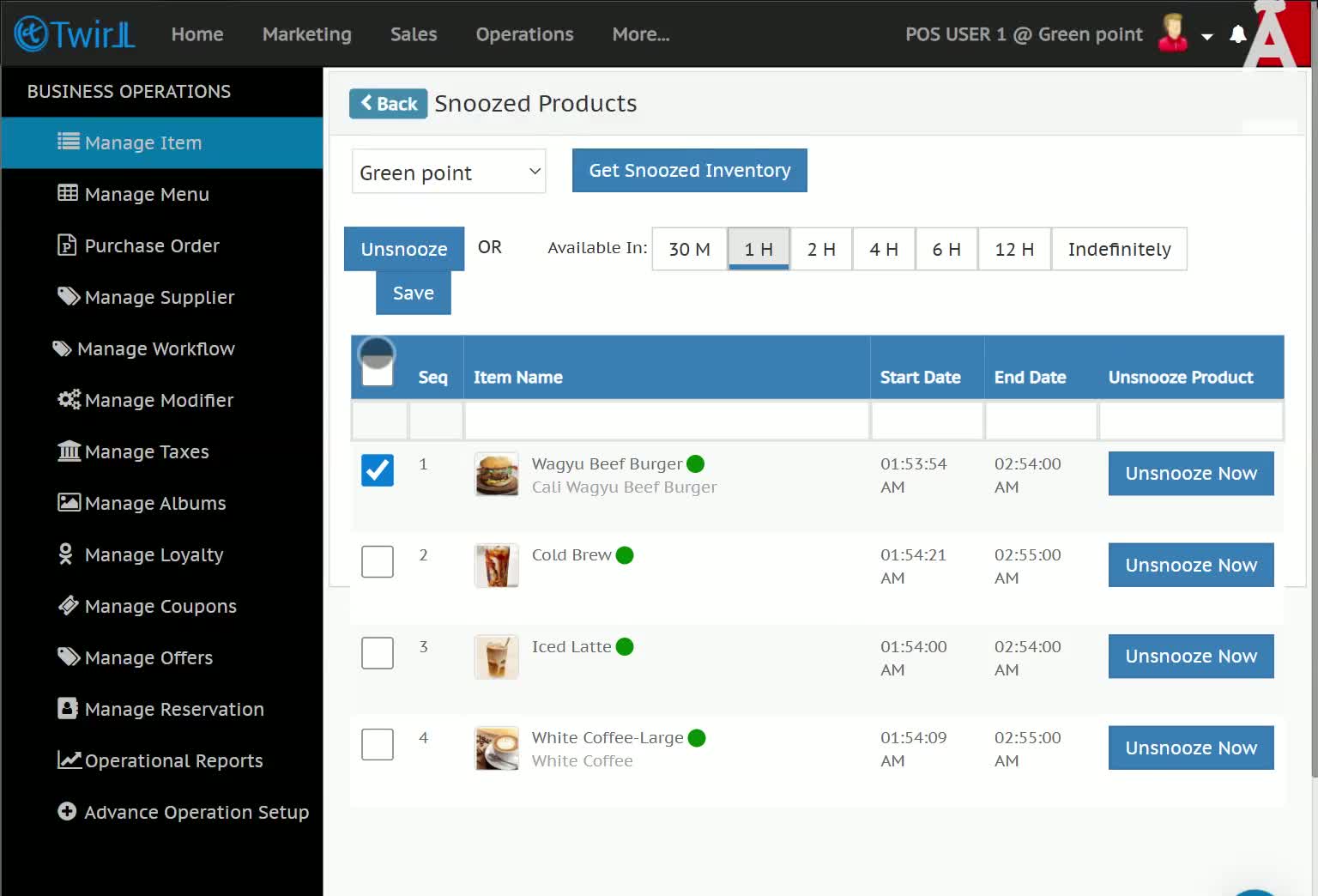1318x896 pixels.
Task: Click the Operational Reports chart icon
Action: point(69,760)
